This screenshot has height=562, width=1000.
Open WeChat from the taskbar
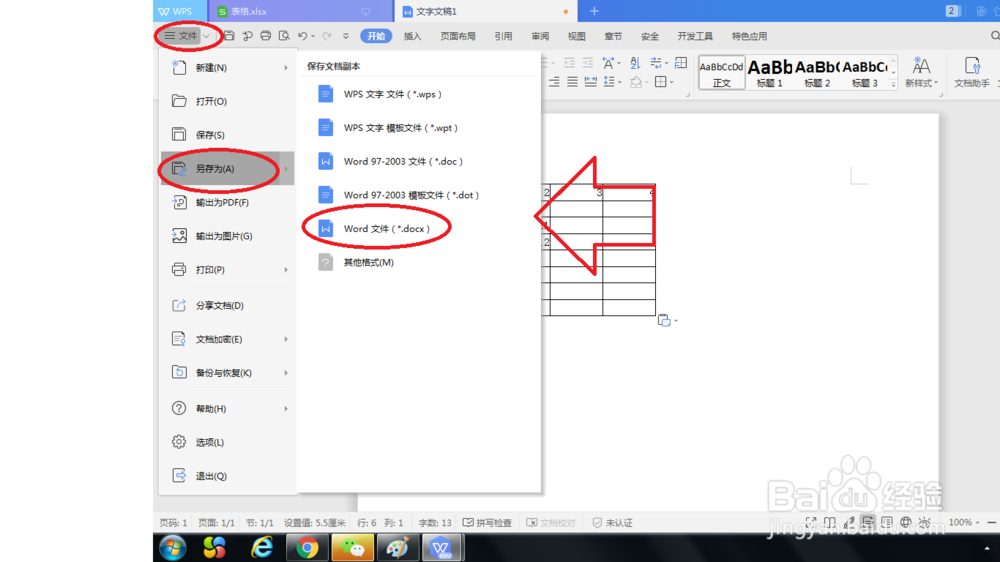coord(352,547)
